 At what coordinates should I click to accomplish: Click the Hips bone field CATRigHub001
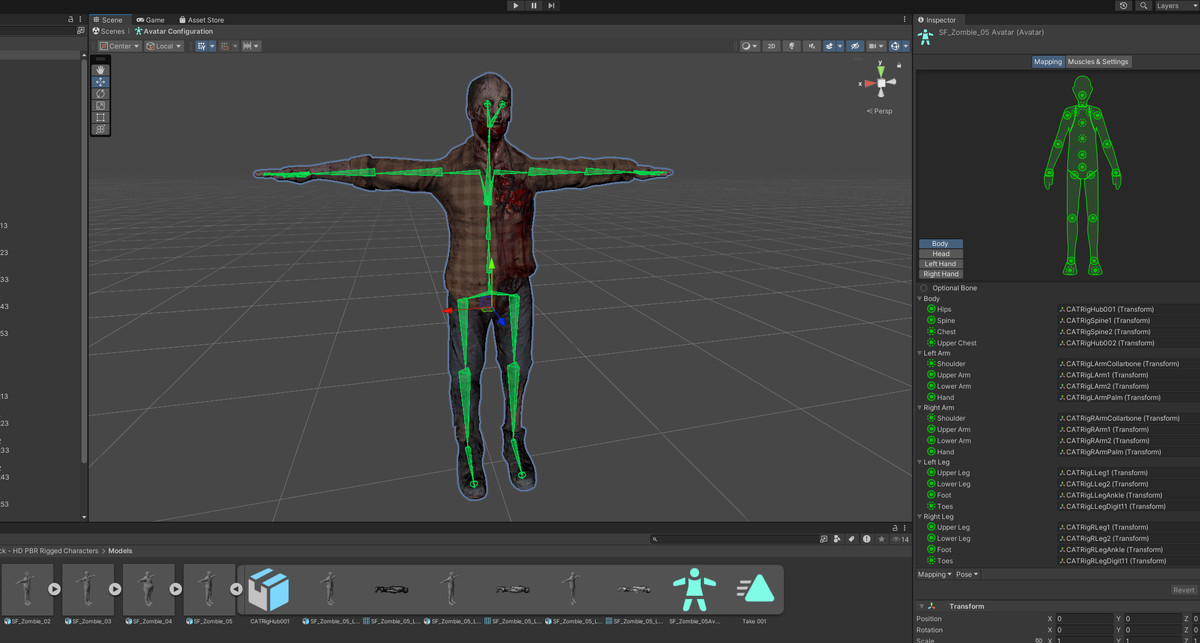(1129, 310)
